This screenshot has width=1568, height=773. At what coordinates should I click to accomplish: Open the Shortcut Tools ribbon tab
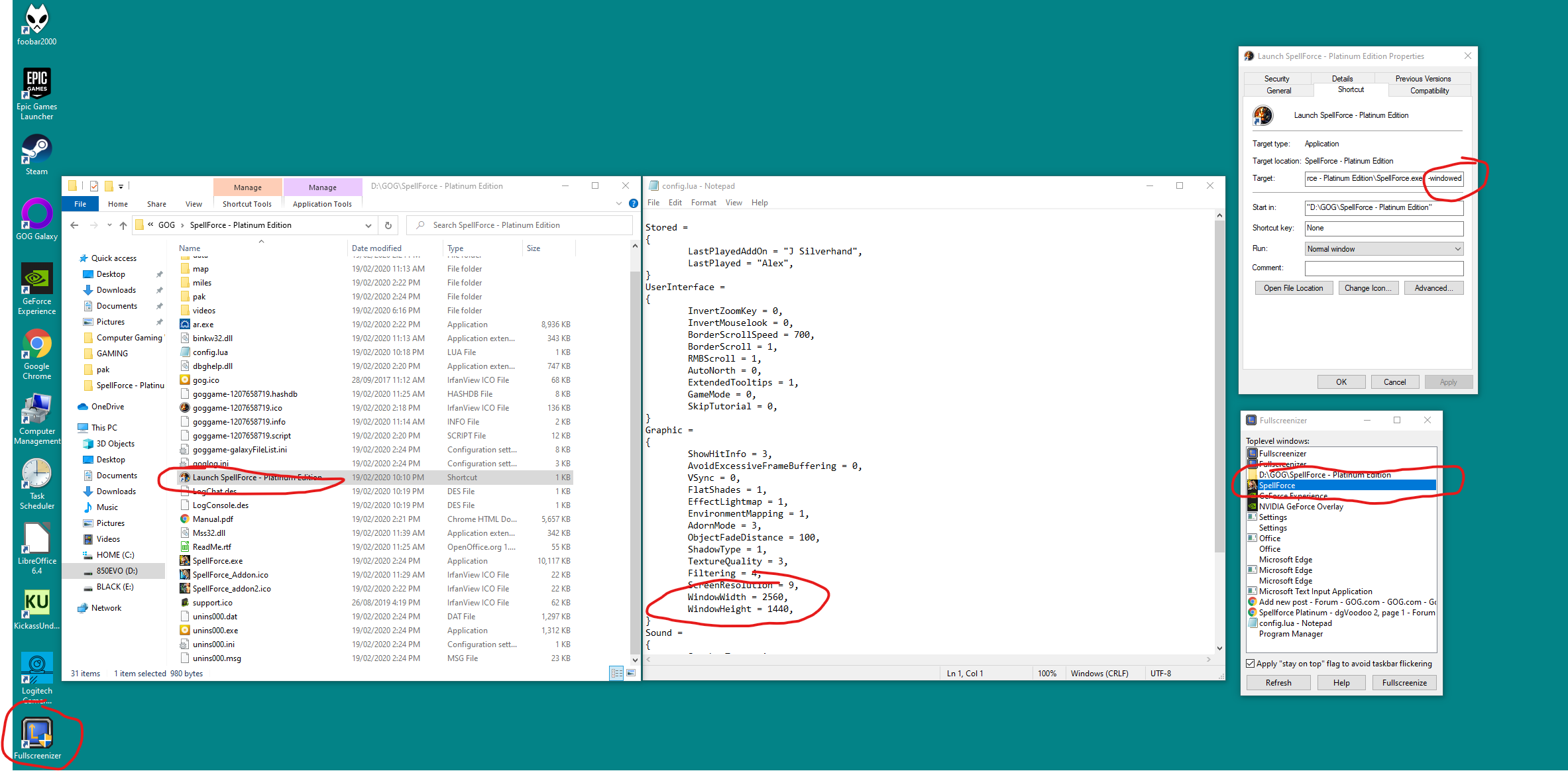coord(247,204)
